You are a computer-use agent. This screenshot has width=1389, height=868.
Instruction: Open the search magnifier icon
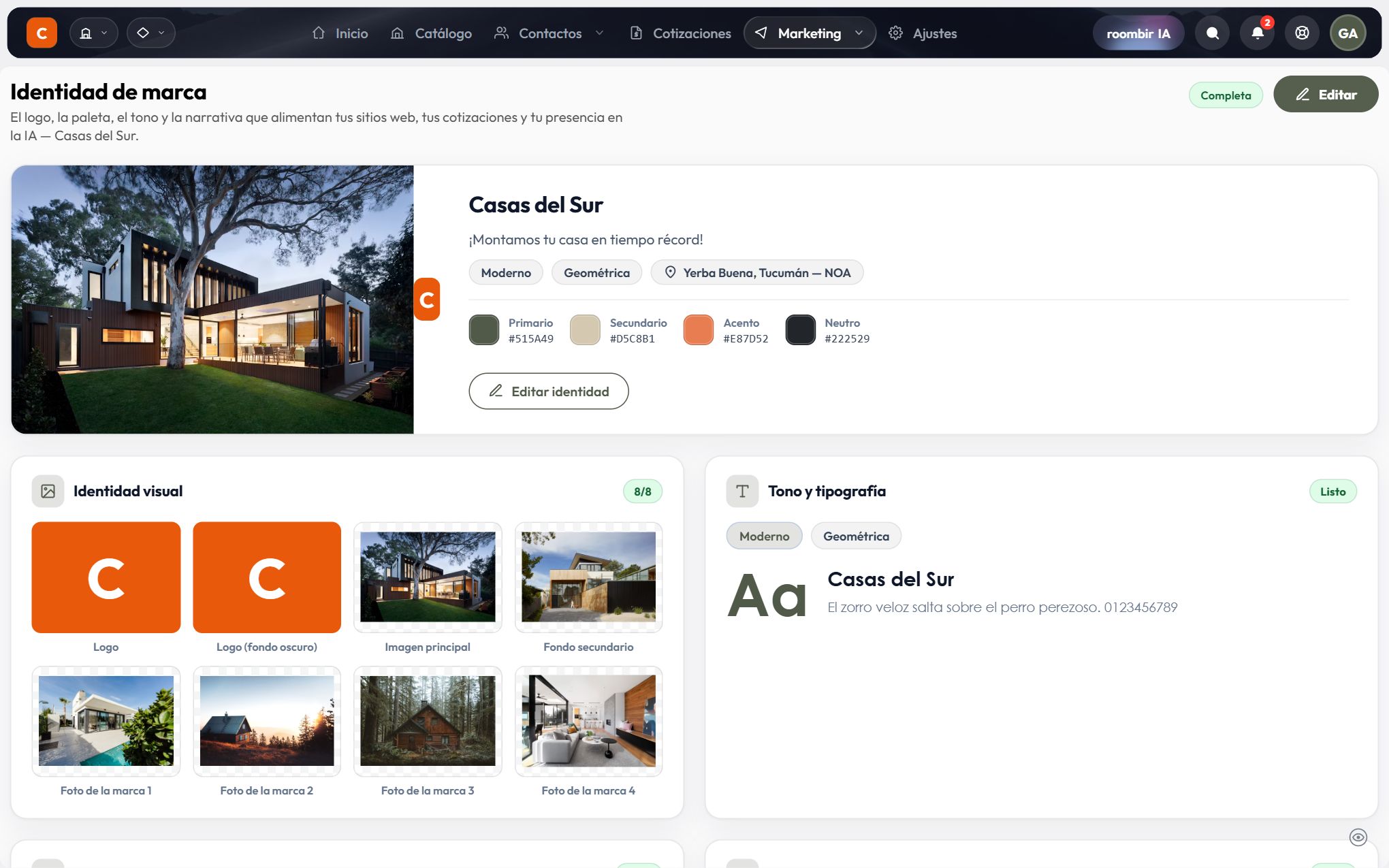click(1212, 33)
